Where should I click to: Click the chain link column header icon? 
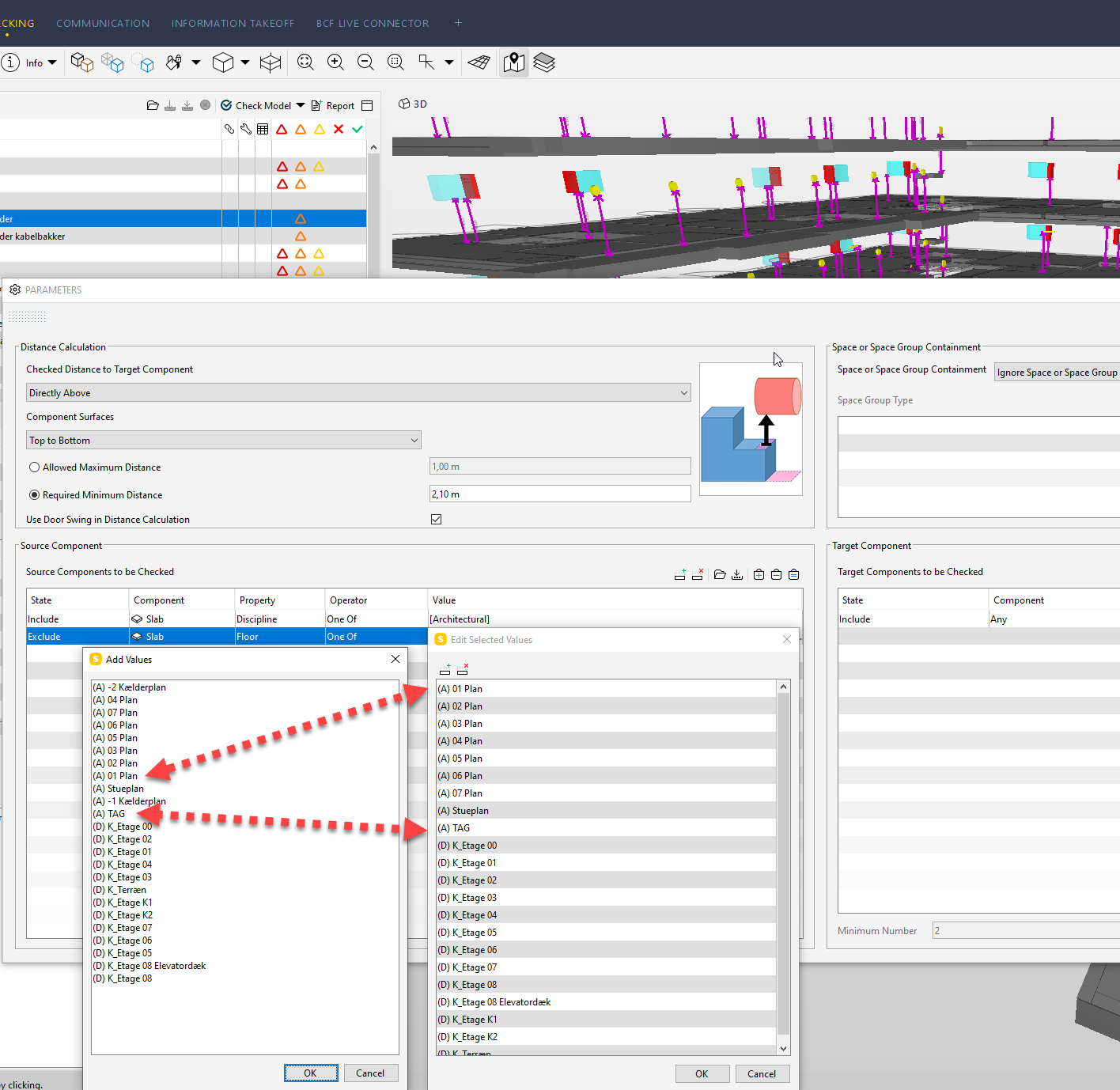click(x=229, y=129)
